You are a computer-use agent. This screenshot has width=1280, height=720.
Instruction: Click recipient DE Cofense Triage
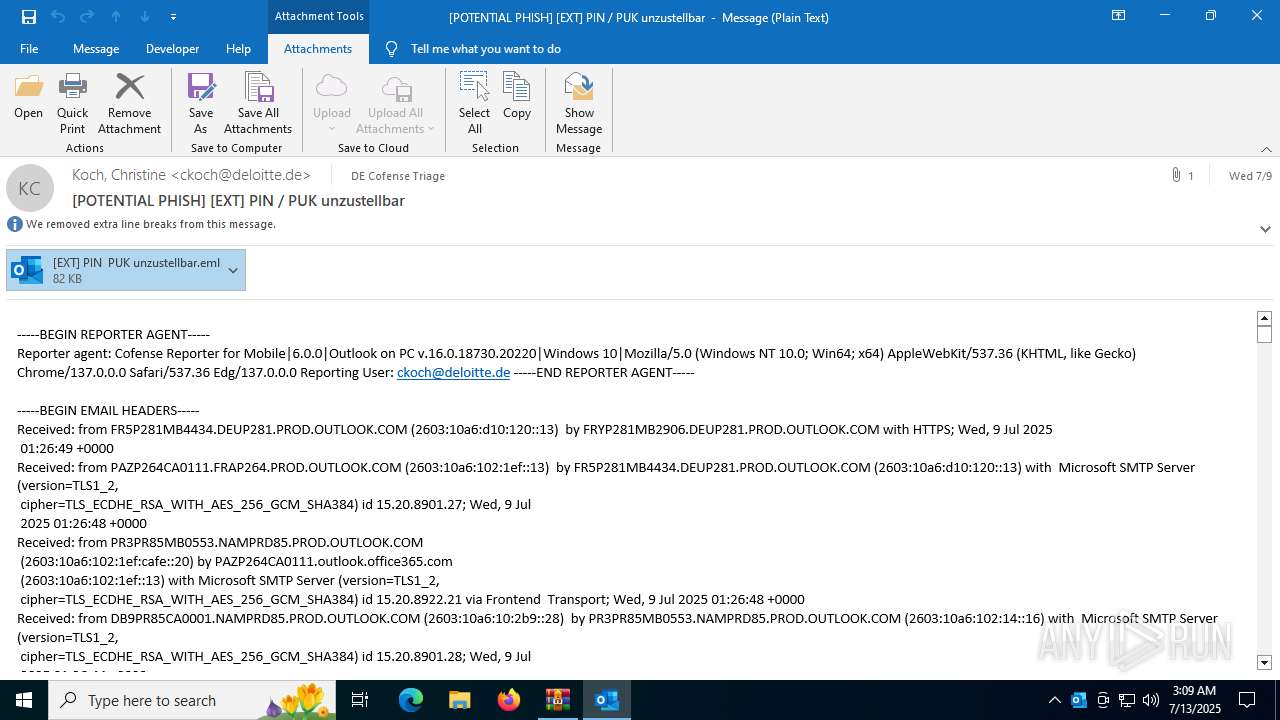click(x=398, y=176)
